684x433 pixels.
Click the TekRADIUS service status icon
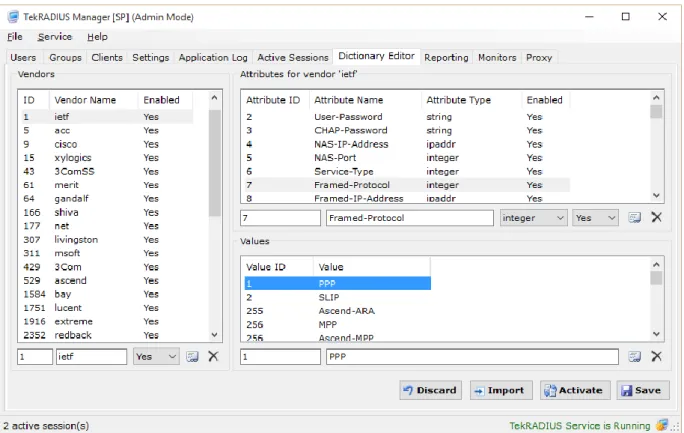pos(662,424)
